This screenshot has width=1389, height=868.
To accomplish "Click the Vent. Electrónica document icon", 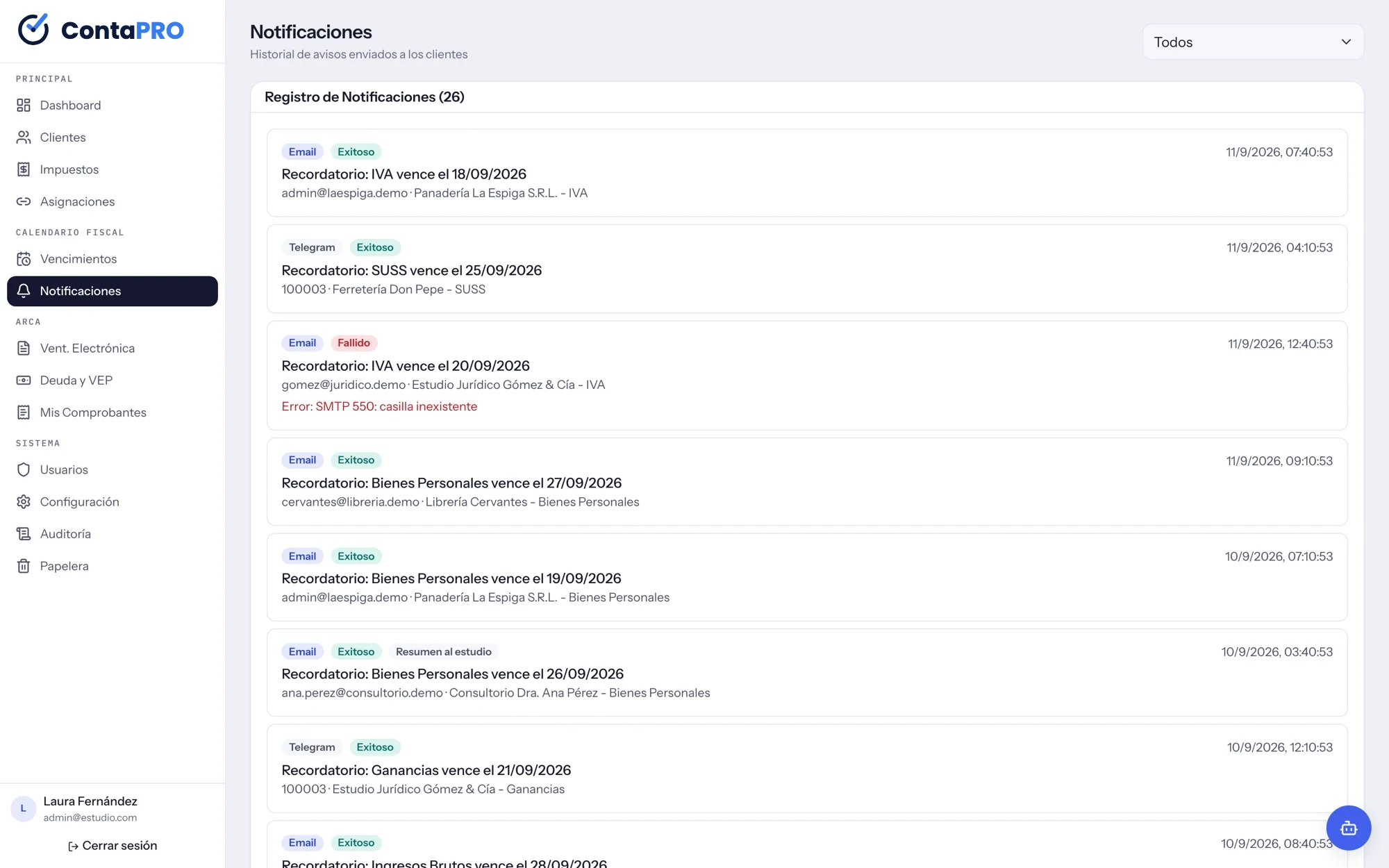I will pos(24,349).
